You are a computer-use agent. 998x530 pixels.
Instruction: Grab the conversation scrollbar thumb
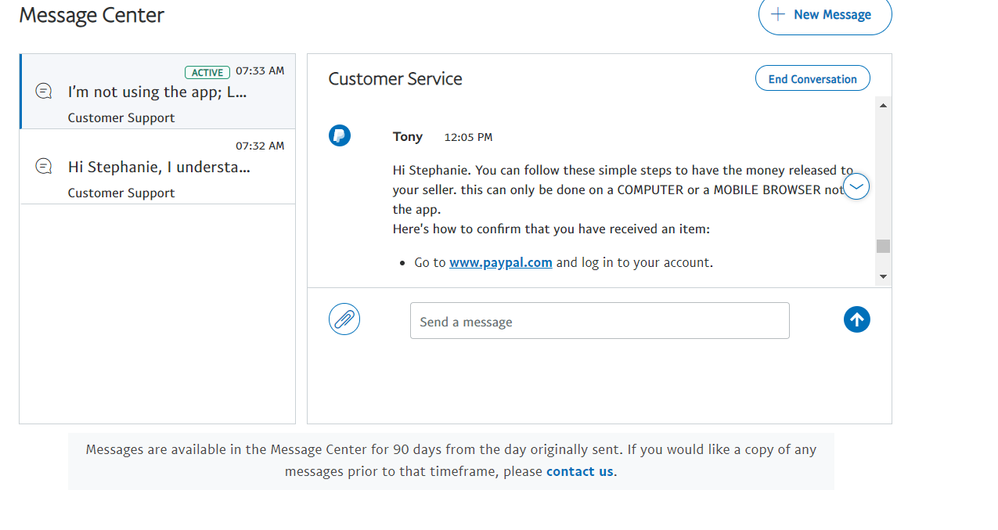pos(883,246)
